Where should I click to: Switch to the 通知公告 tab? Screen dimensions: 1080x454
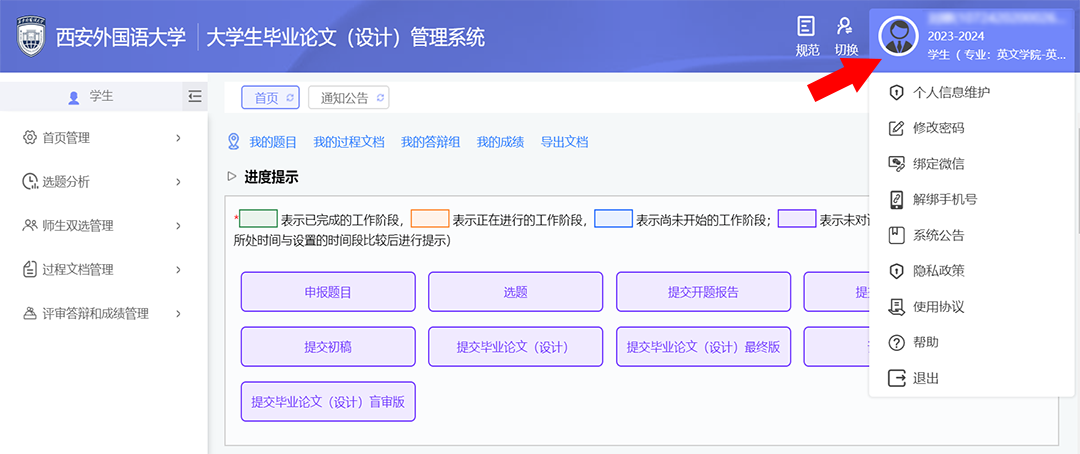coord(344,98)
